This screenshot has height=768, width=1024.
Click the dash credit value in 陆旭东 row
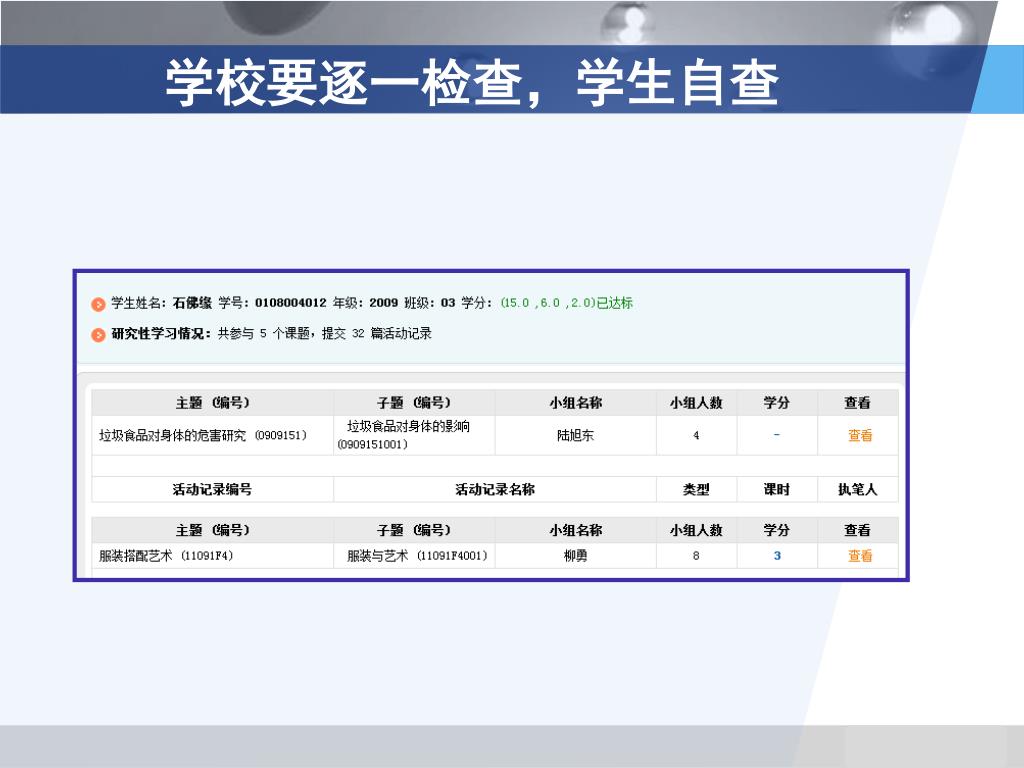pyautogui.click(x=776, y=435)
